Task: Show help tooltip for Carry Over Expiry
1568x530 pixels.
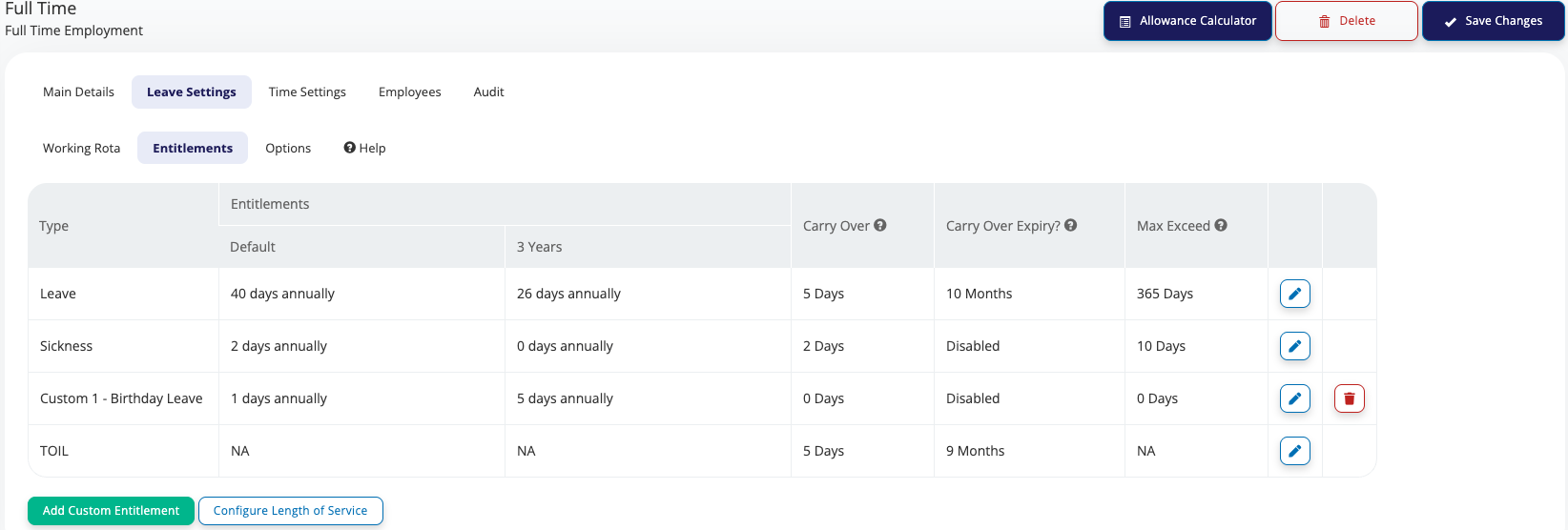Action: pyautogui.click(x=1071, y=225)
